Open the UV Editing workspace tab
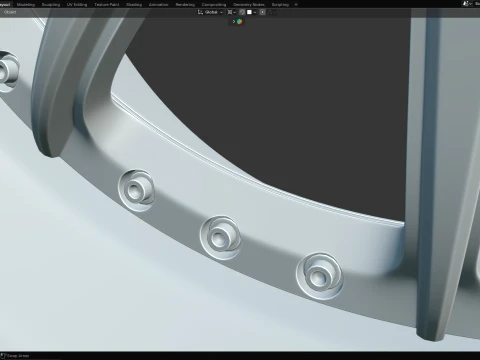 point(77,5)
